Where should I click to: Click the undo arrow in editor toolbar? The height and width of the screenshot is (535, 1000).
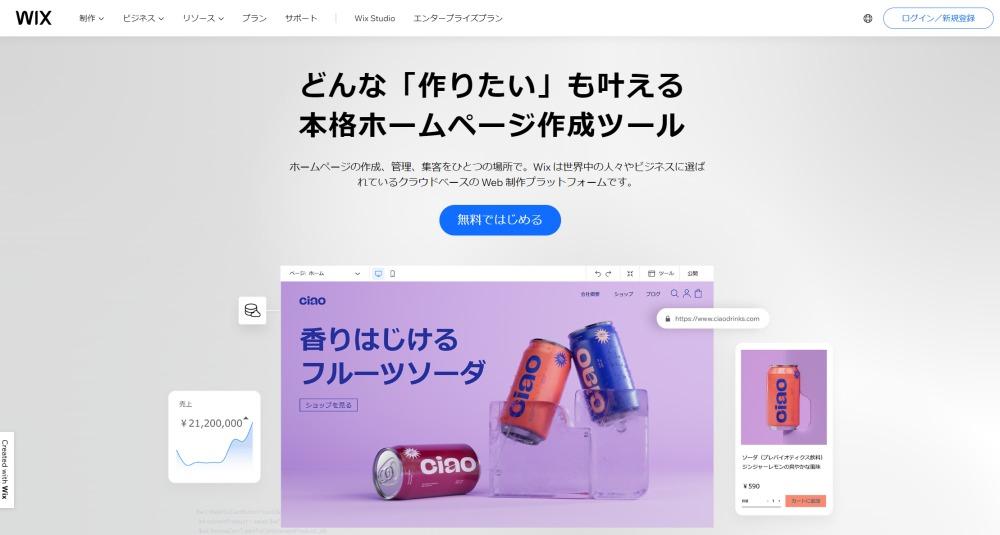click(x=598, y=274)
